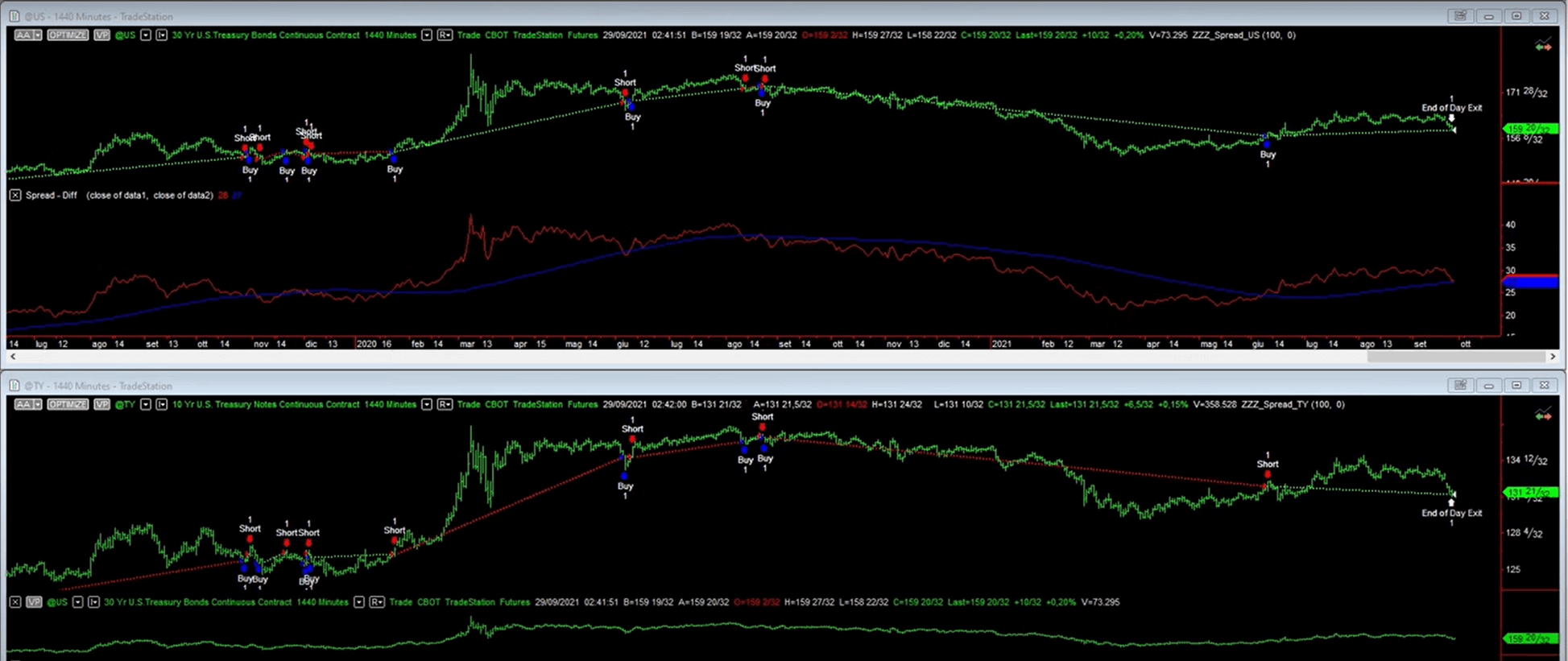
Task: Click the document icon in @US window title
Action: (x=14, y=16)
